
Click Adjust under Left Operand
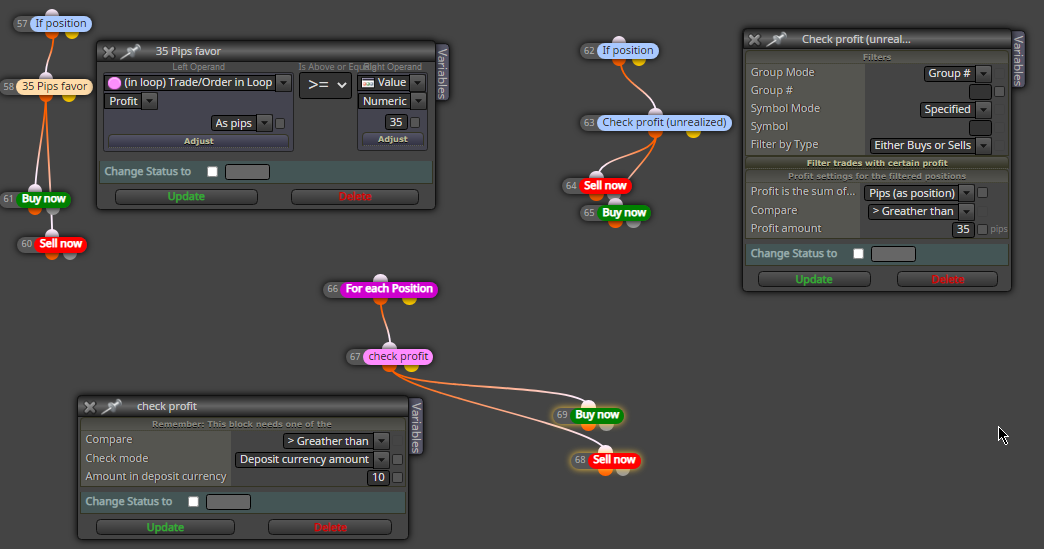coord(198,141)
